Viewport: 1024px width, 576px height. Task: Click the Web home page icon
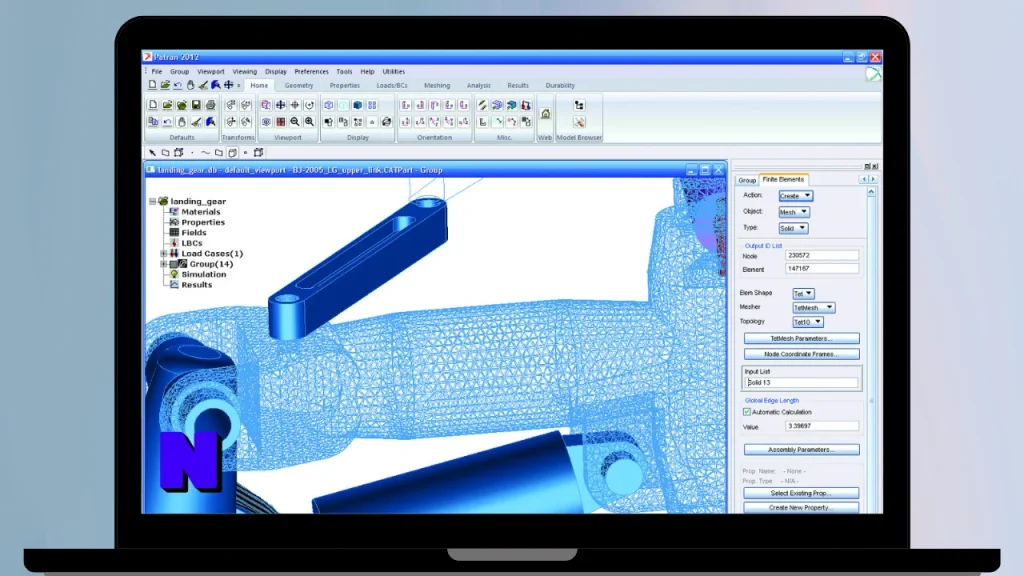(x=545, y=114)
